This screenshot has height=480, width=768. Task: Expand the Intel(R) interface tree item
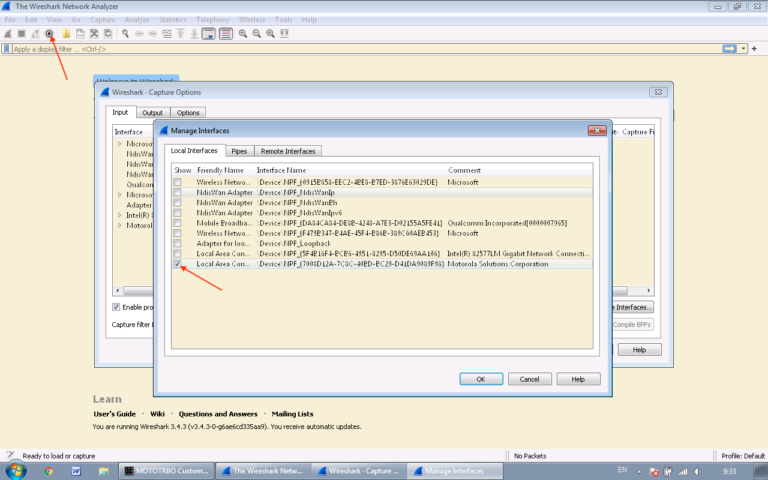120,214
